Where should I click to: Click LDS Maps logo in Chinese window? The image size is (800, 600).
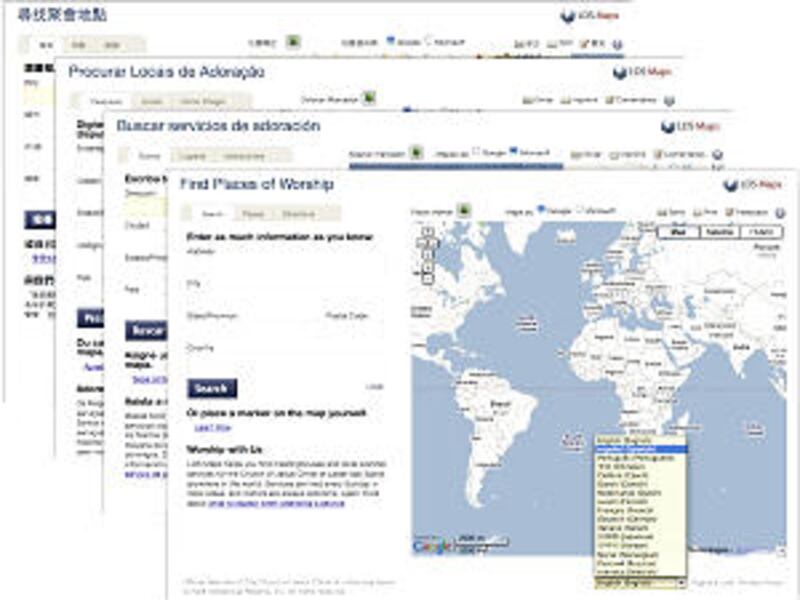[x=590, y=16]
